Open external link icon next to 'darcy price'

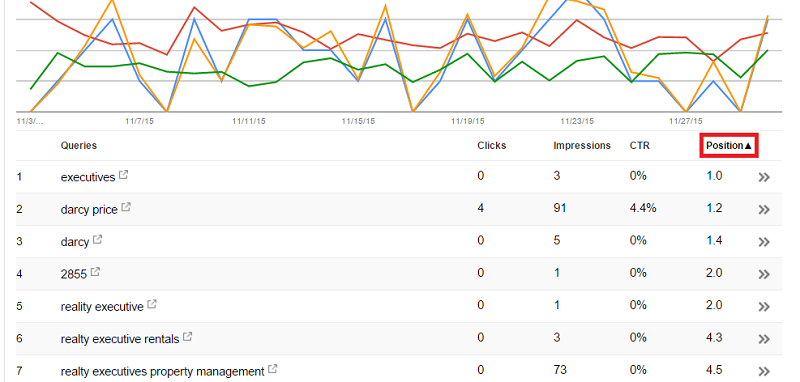coord(126,208)
